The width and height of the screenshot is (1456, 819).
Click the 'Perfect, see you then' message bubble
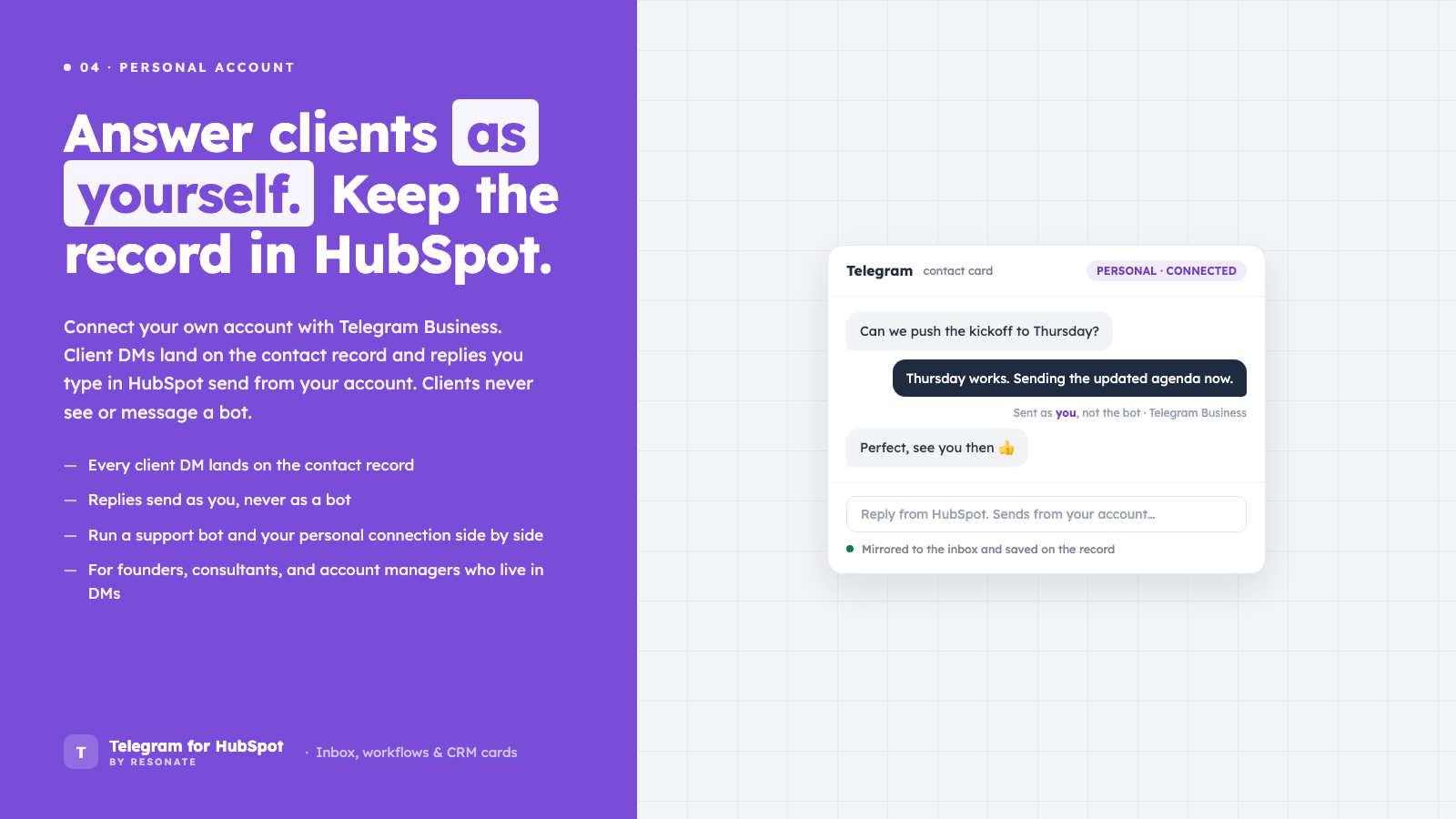[937, 448]
